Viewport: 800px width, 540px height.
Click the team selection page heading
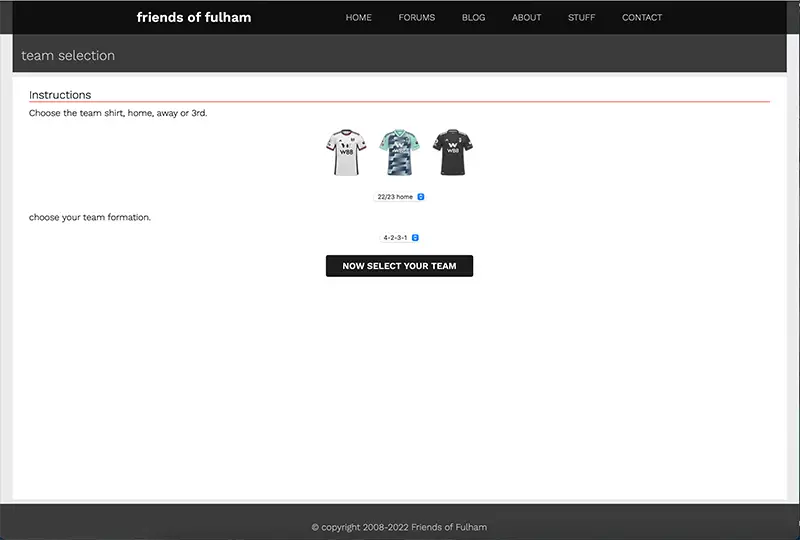(x=68, y=56)
